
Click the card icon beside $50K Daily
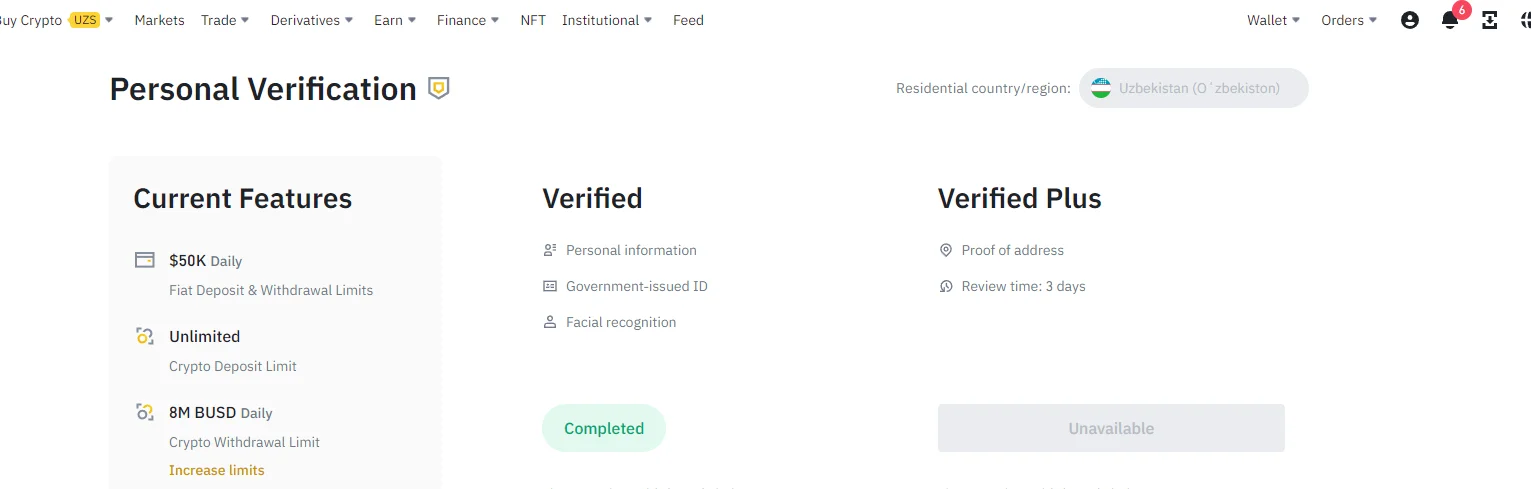[145, 260]
